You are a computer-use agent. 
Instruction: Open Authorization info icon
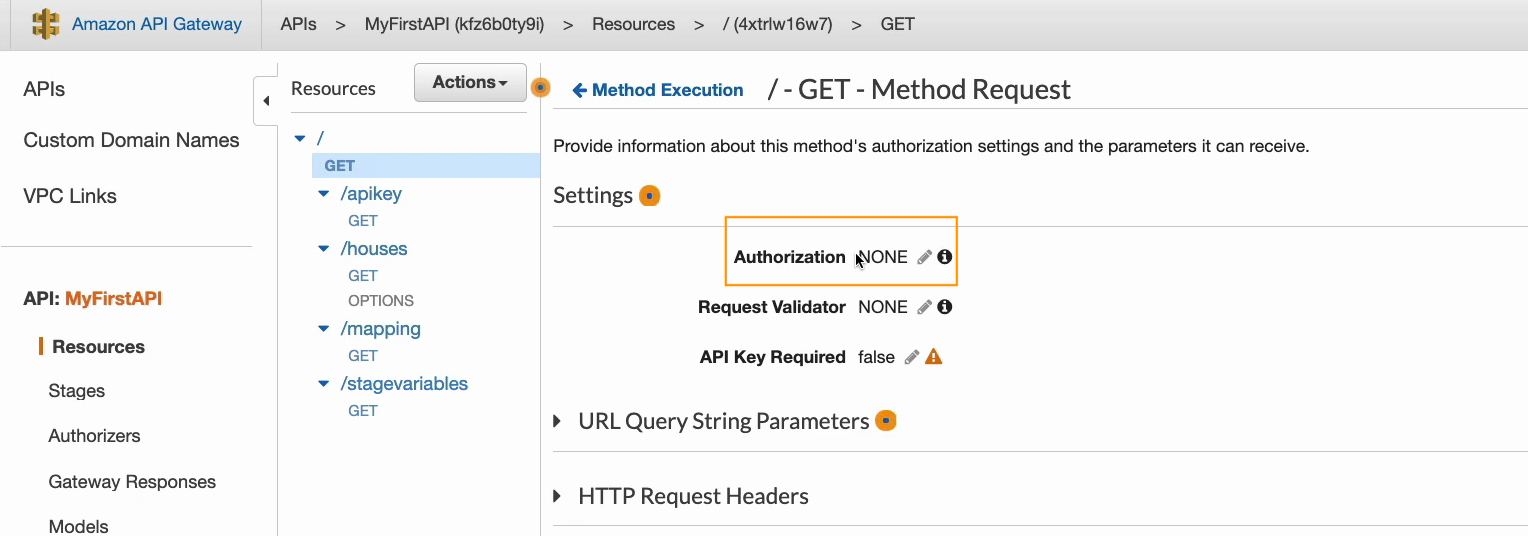944,257
